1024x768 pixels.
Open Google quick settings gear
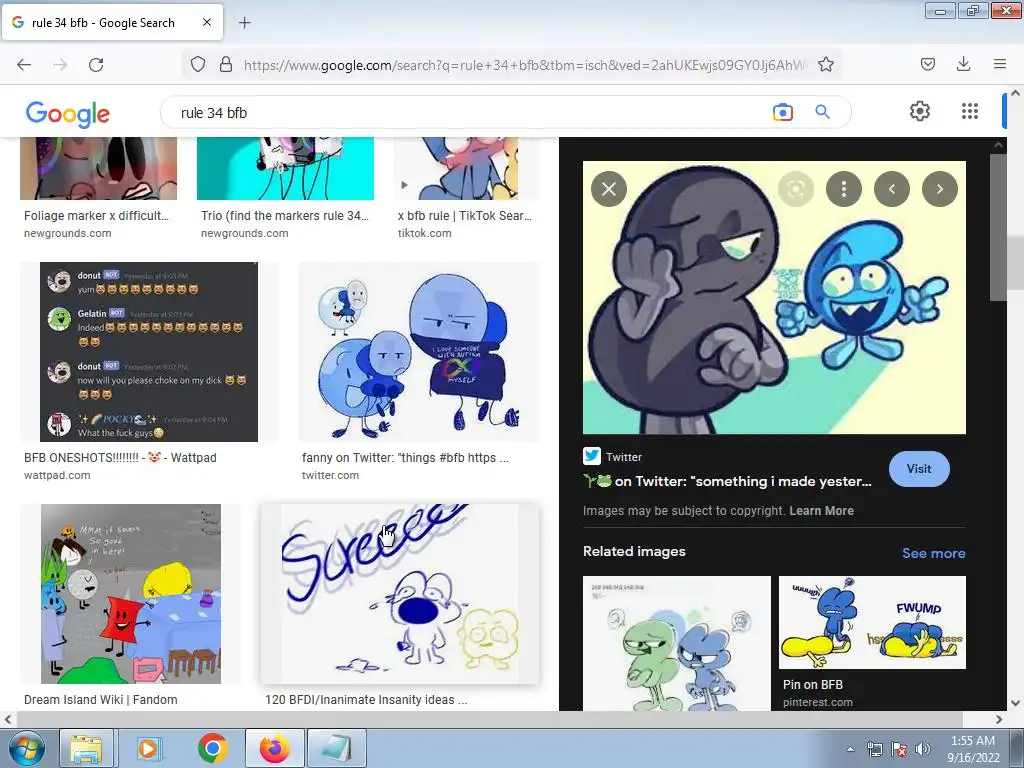point(920,111)
